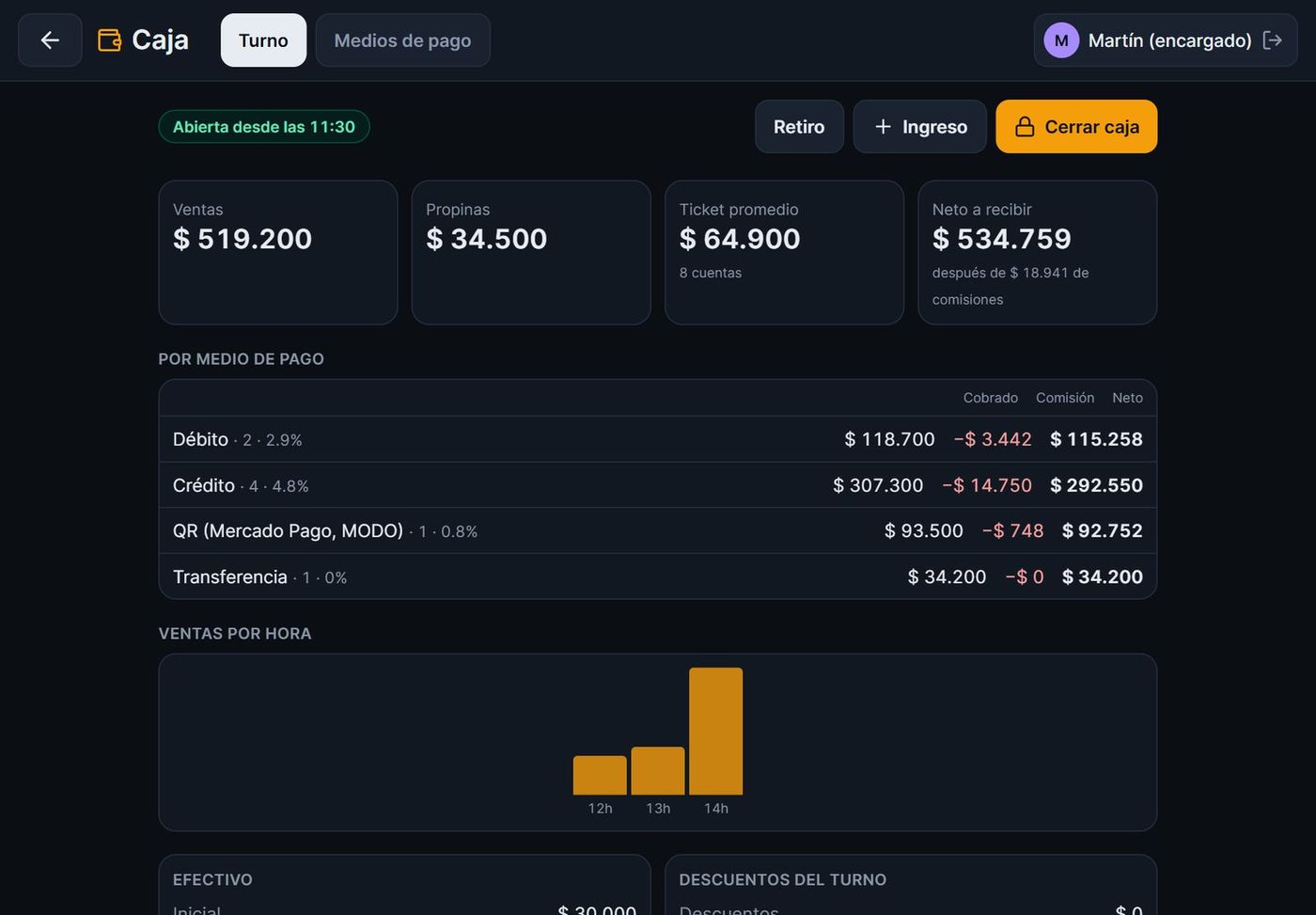This screenshot has width=1316, height=915.
Task: Click the 12h sales bar
Action: 600,775
